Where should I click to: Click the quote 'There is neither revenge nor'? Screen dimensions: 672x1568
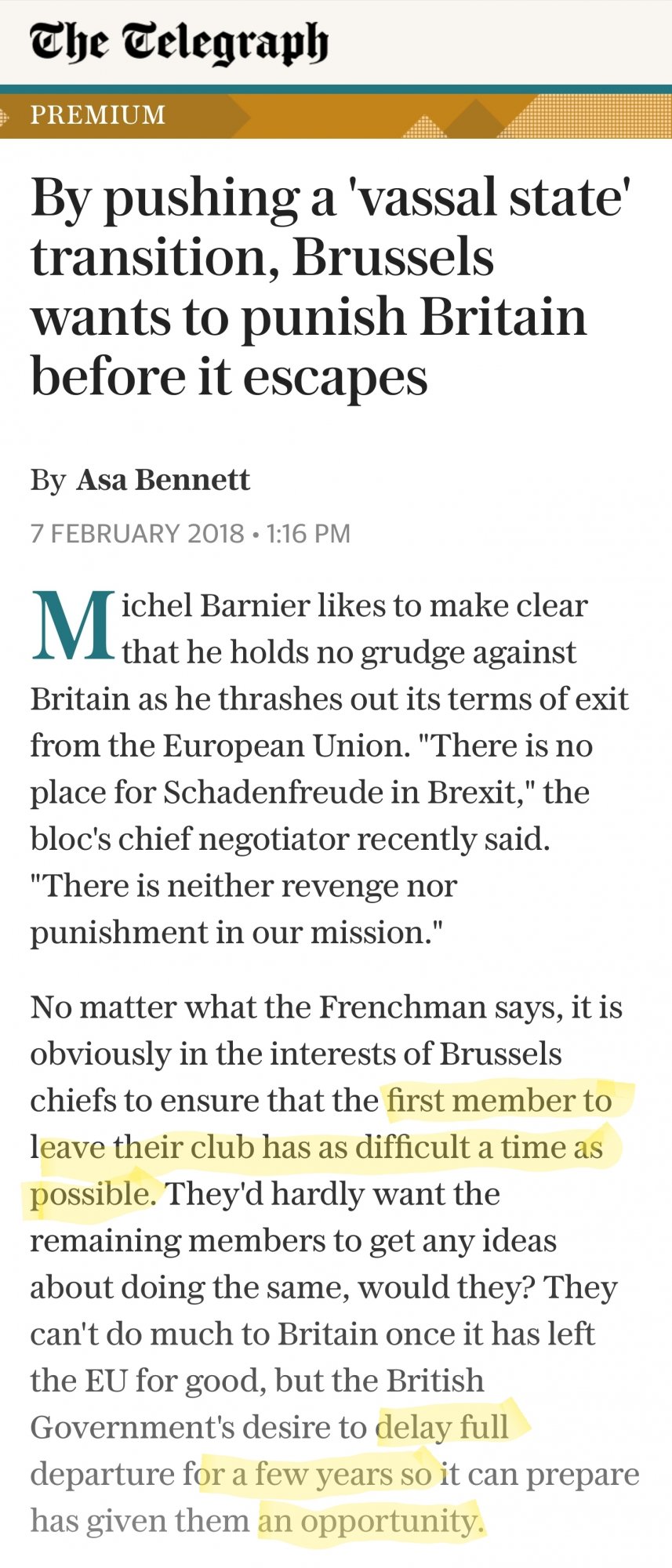[244, 886]
